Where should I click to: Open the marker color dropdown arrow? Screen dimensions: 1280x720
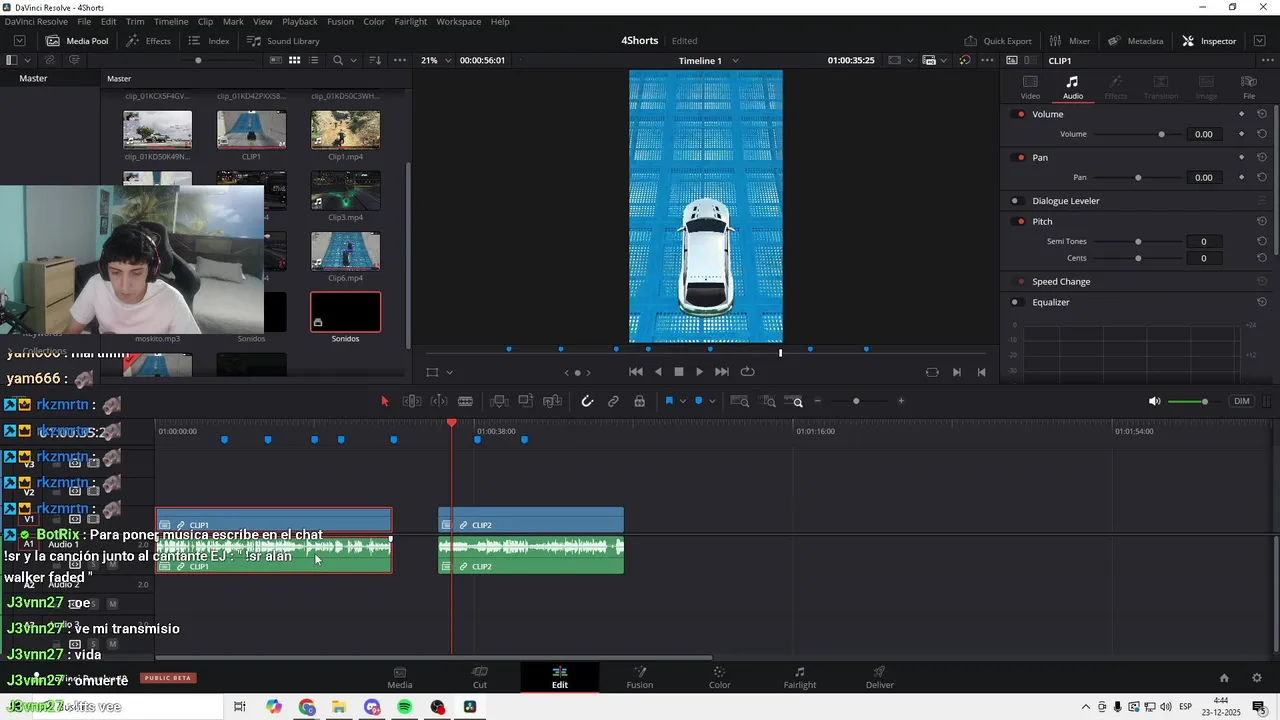(712, 401)
